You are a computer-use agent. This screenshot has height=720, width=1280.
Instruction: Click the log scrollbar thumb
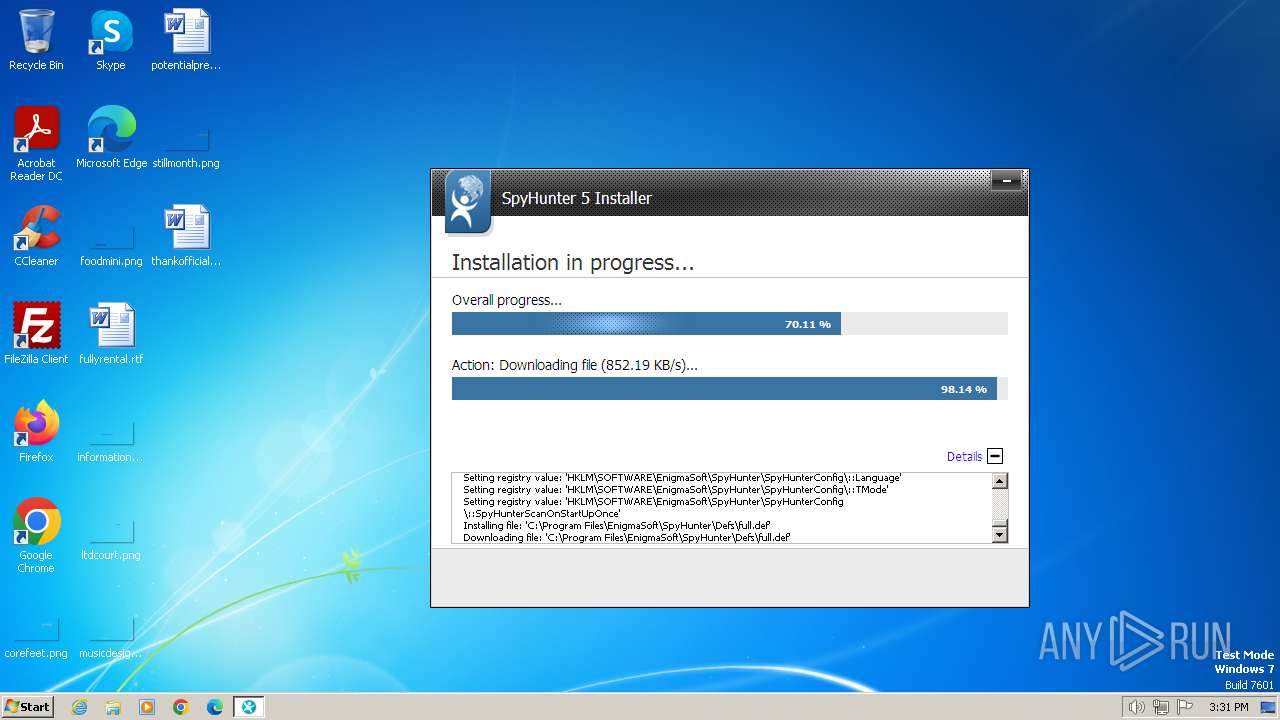click(999, 525)
